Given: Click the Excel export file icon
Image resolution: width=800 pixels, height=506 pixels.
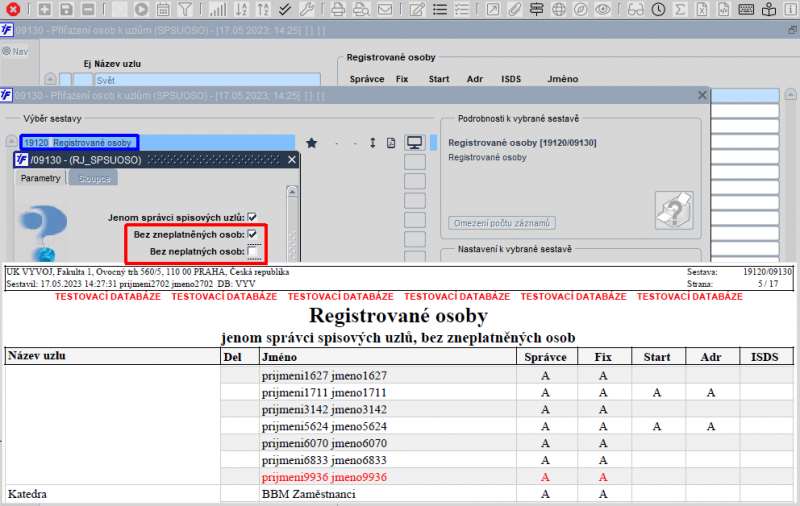Looking at the screenshot, I should [x=702, y=9].
